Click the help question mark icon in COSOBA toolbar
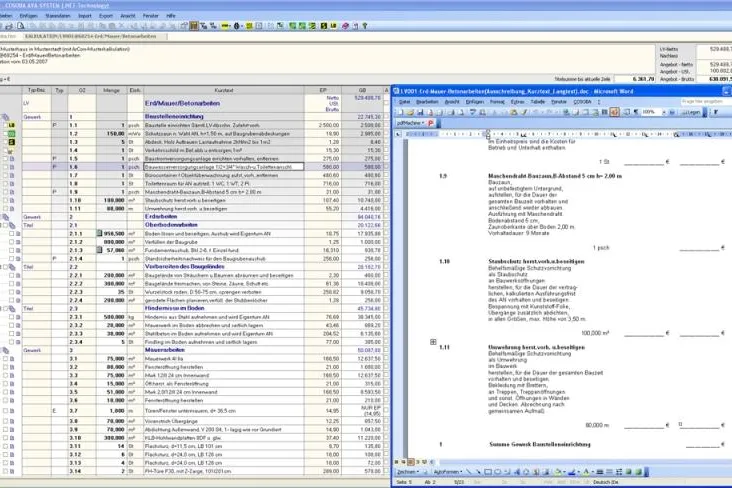 365,26
